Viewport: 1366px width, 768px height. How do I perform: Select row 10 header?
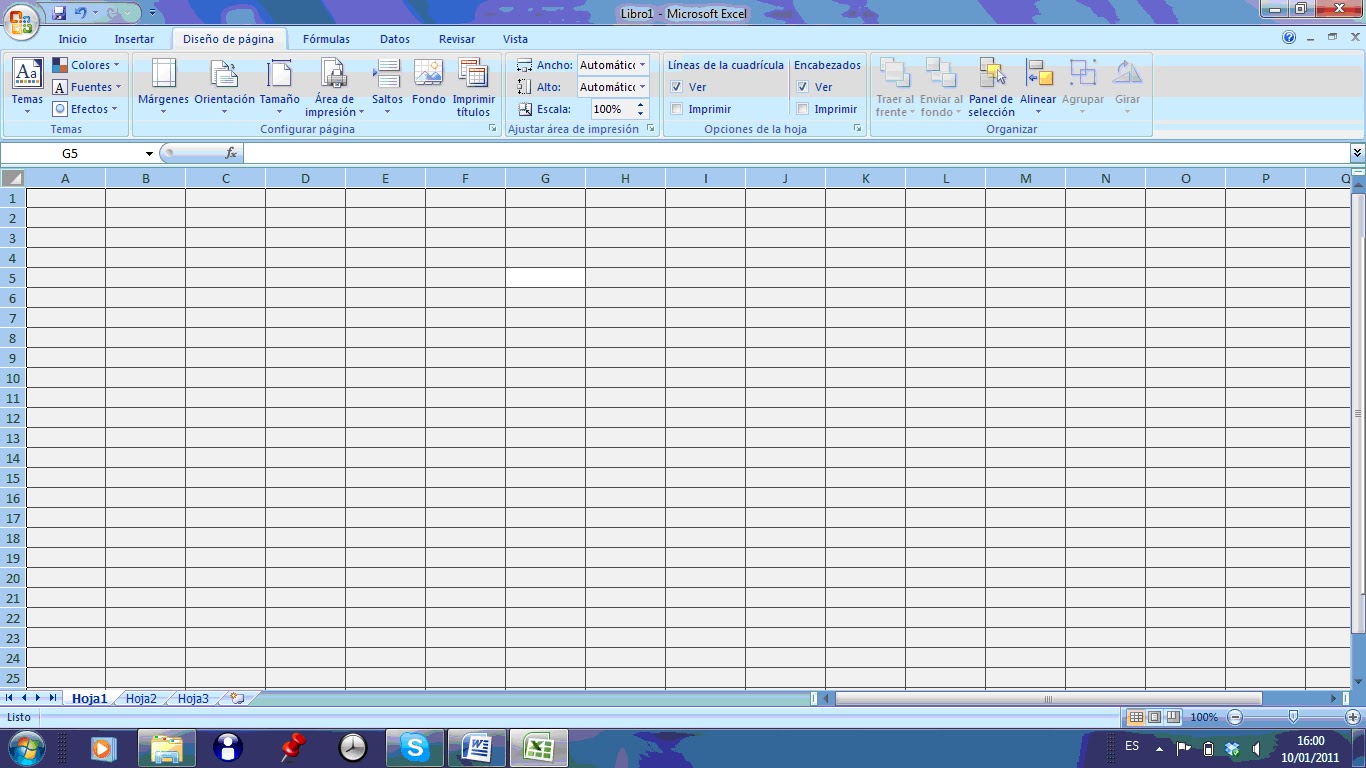13,378
